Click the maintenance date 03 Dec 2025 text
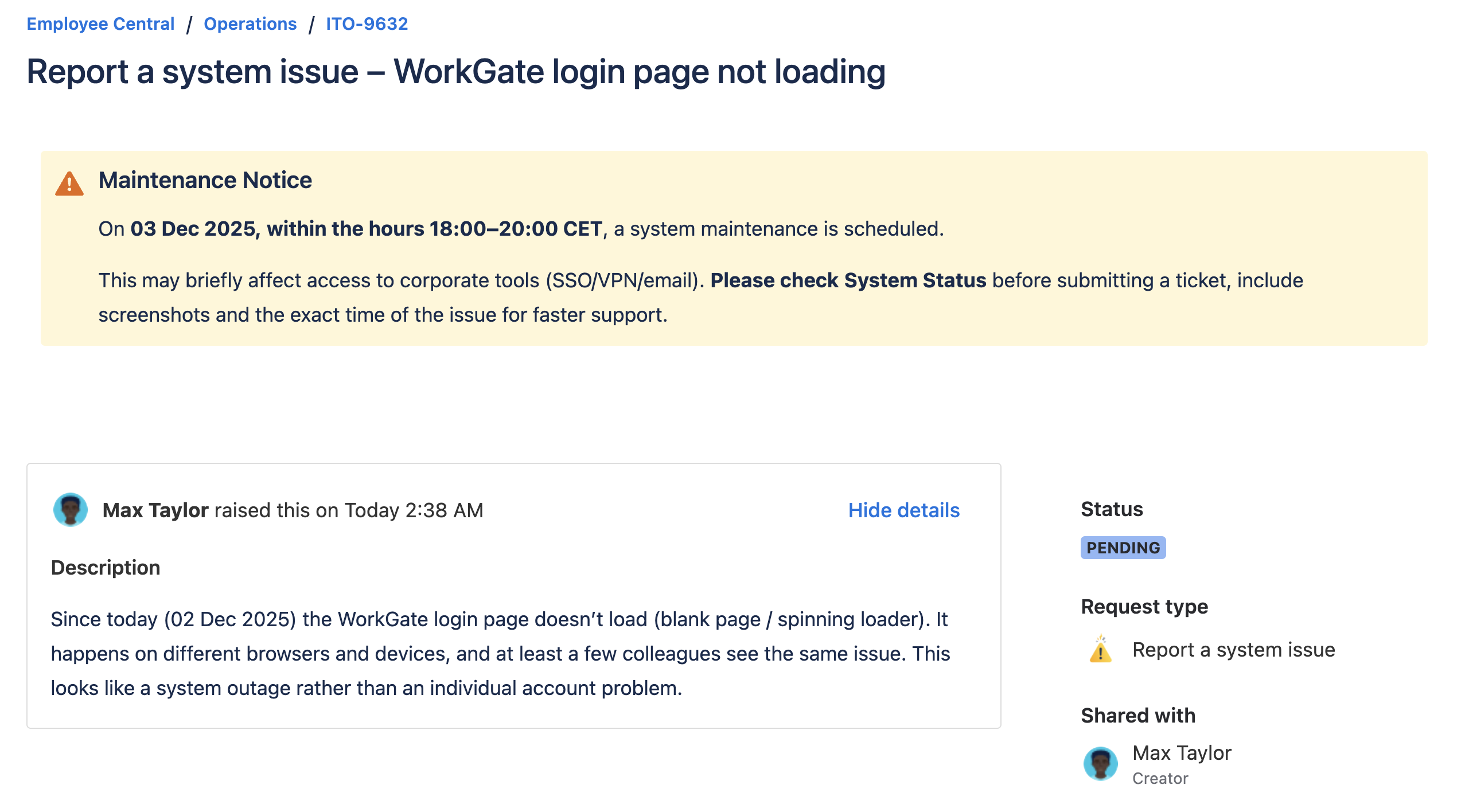 tap(193, 229)
